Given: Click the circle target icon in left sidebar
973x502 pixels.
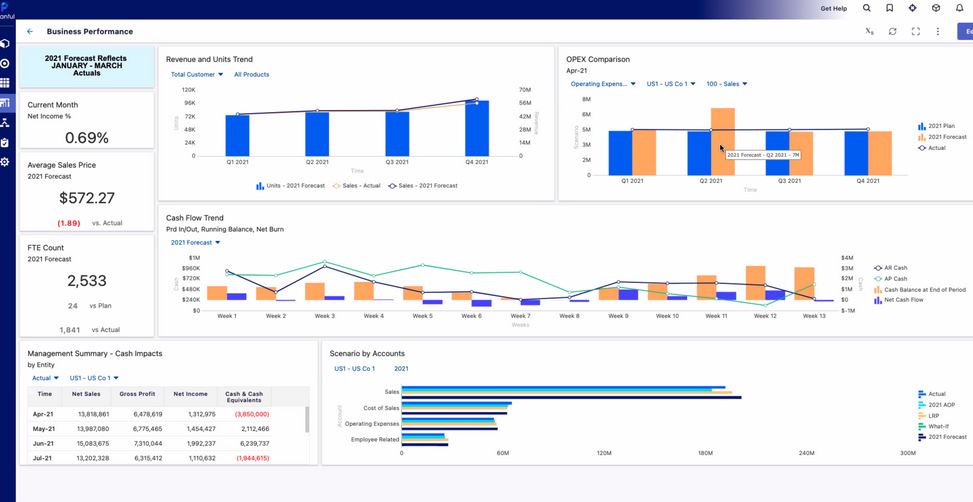Looking at the screenshot, I should (x=5, y=63).
